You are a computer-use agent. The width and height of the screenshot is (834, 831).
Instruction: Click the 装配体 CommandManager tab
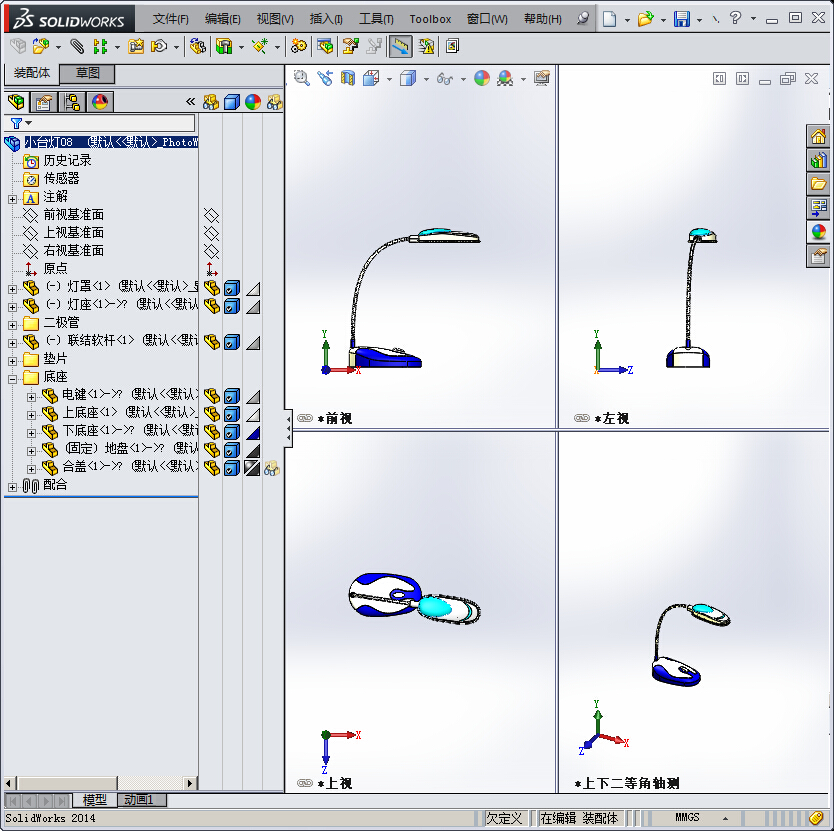tap(31, 73)
